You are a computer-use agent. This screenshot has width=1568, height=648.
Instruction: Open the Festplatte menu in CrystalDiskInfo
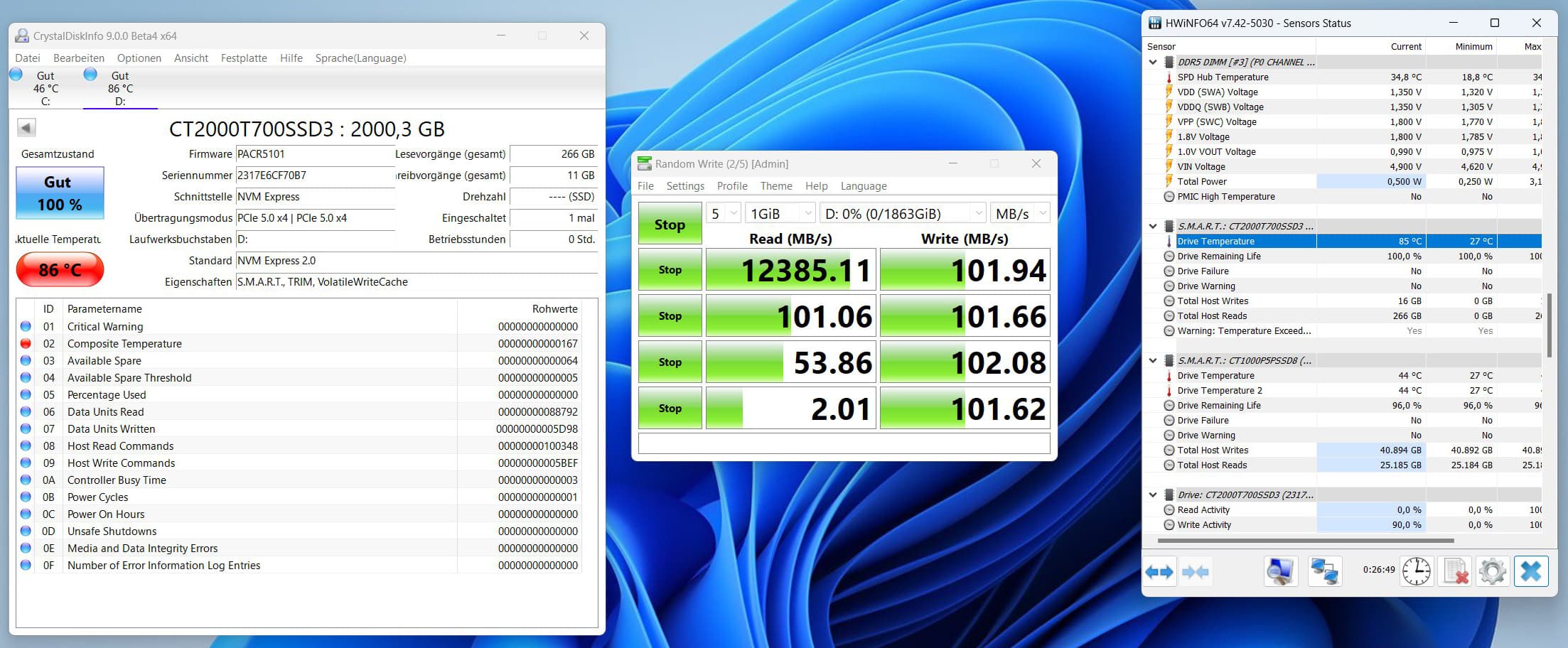tap(244, 58)
